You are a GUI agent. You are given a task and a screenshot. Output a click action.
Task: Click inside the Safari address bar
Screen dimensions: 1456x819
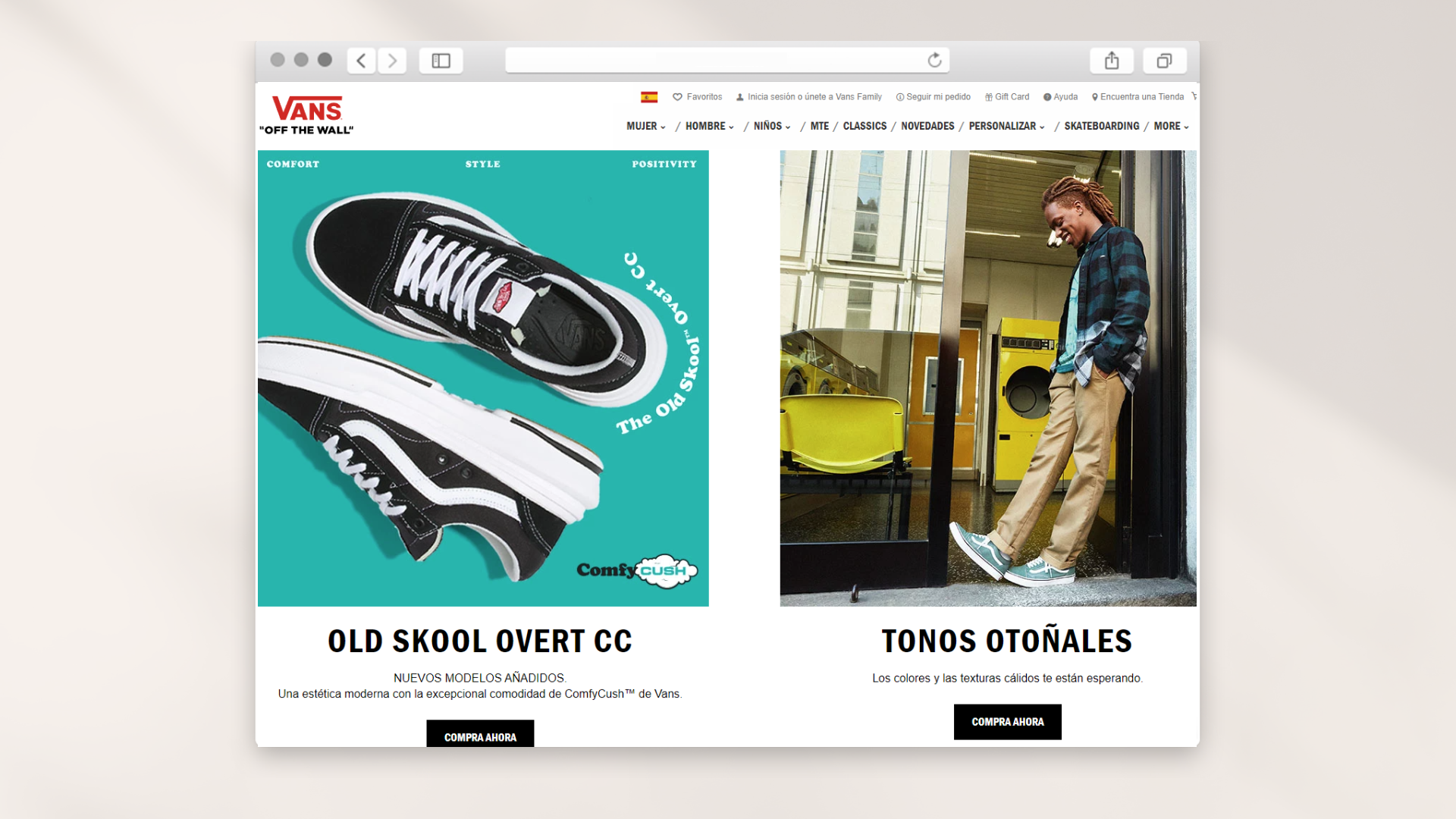tap(726, 60)
